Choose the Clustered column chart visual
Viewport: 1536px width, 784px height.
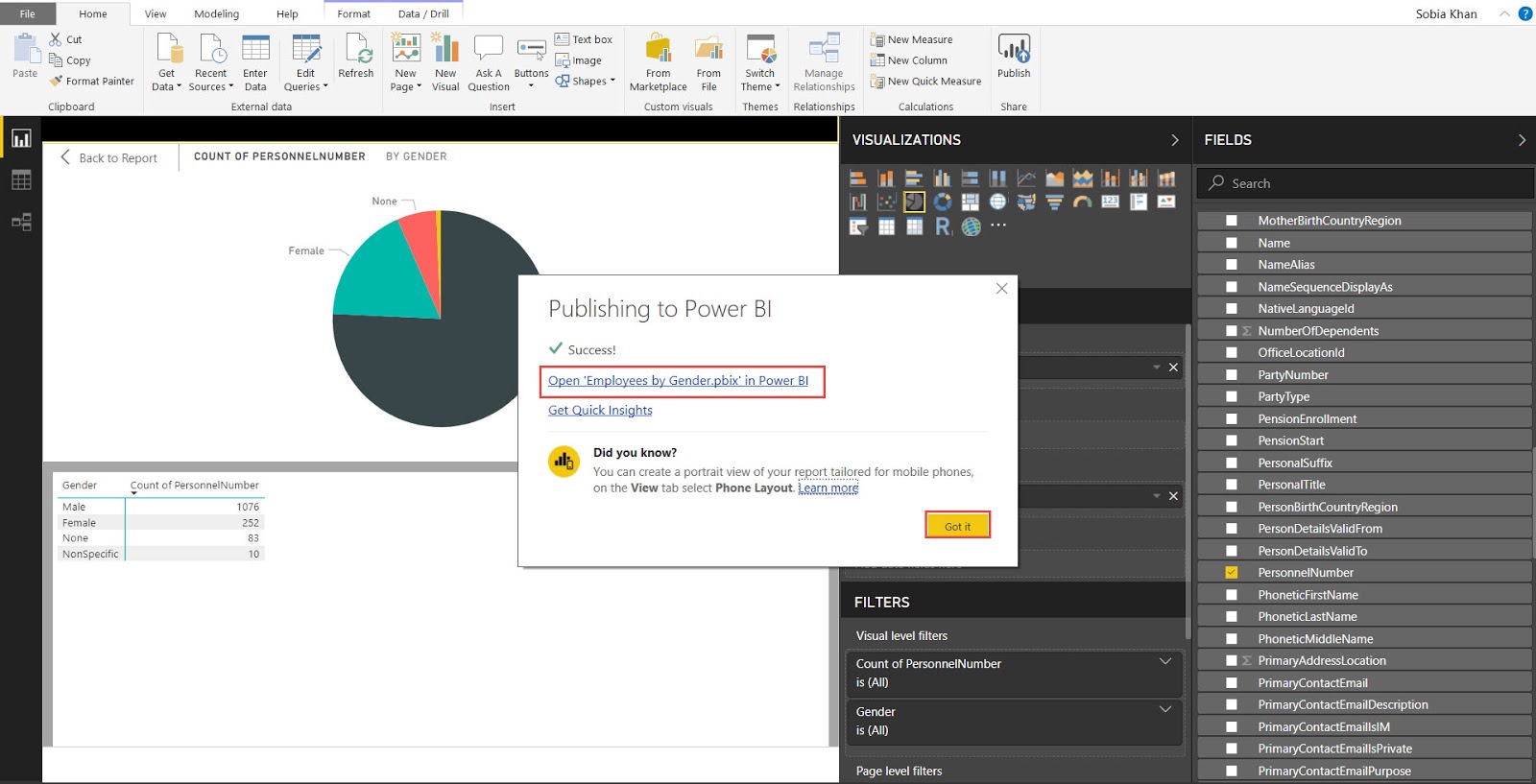tap(942, 178)
